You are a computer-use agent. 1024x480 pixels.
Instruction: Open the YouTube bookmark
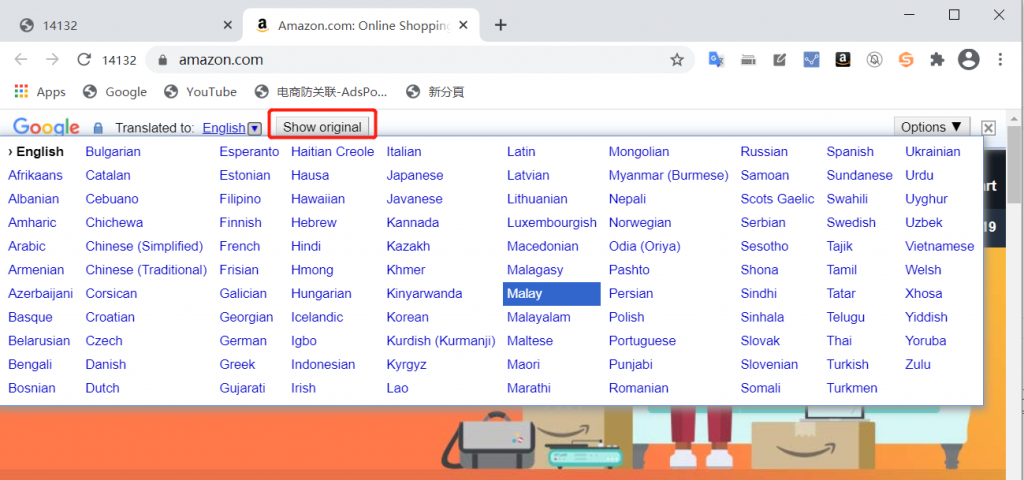pos(200,91)
